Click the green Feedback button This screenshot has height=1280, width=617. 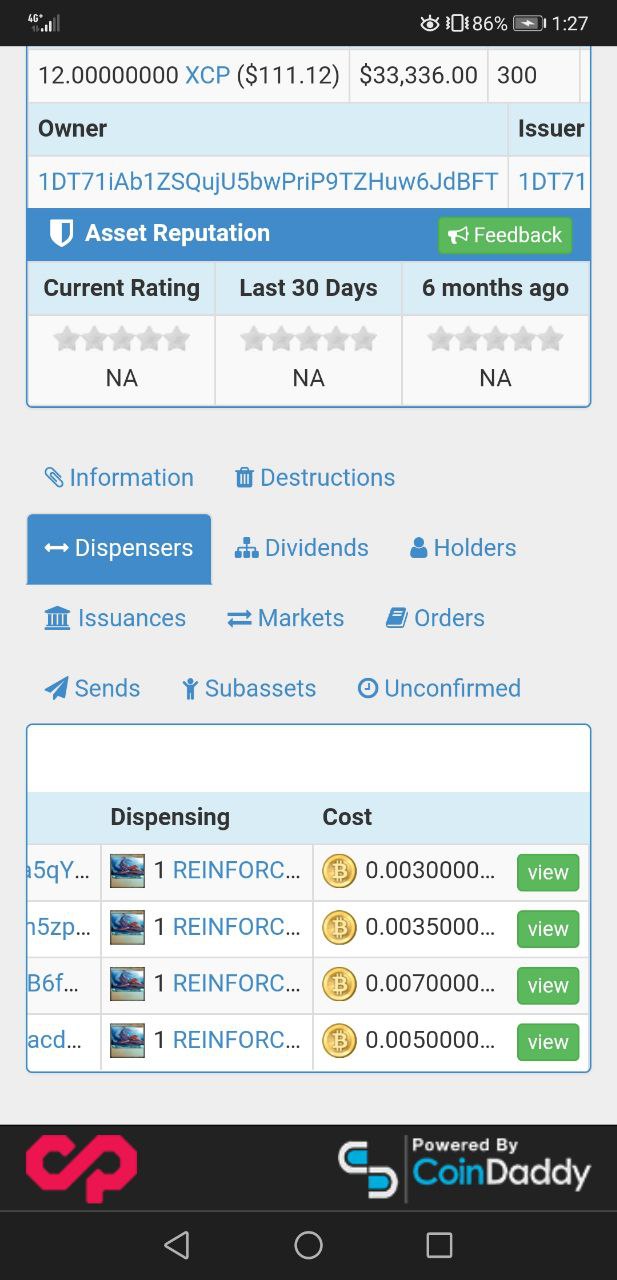[505, 235]
